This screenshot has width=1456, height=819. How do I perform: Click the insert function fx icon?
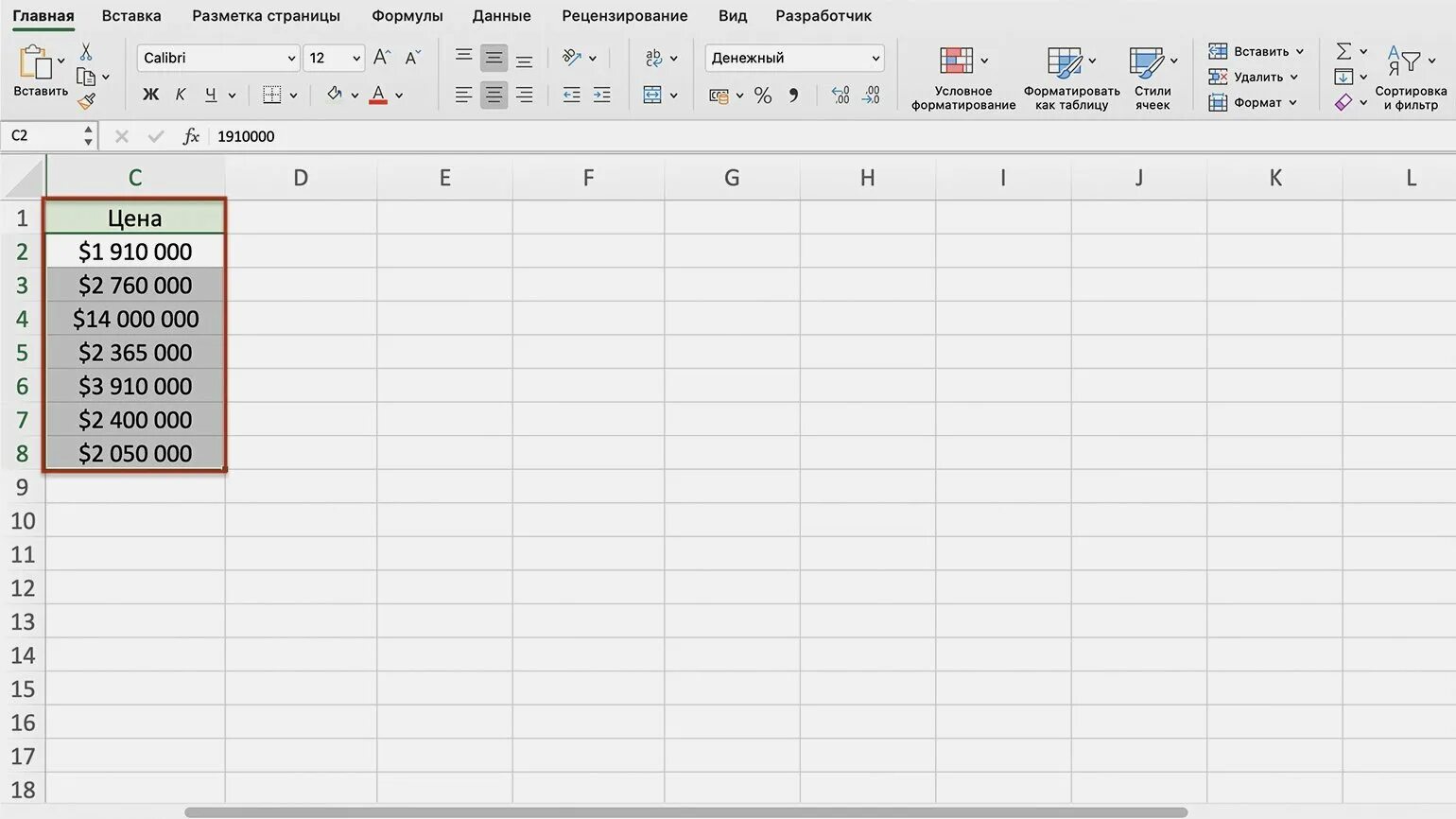coord(191,136)
